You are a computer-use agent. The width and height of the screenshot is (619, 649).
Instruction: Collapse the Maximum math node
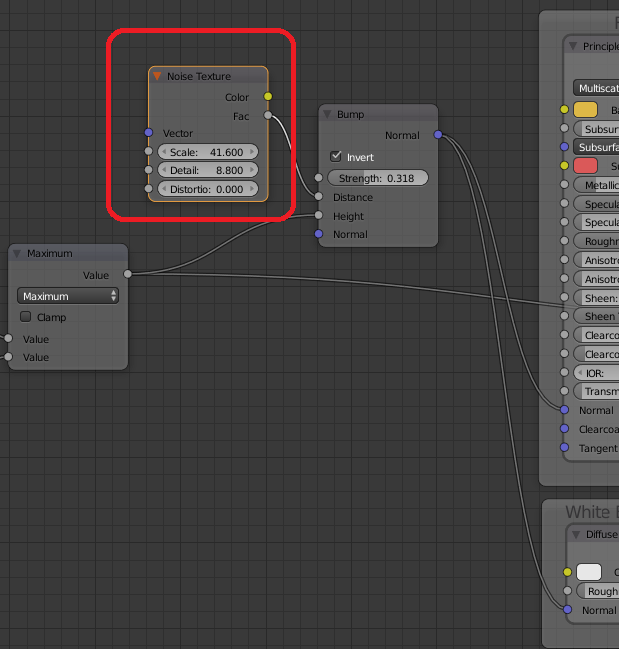[x=17, y=253]
